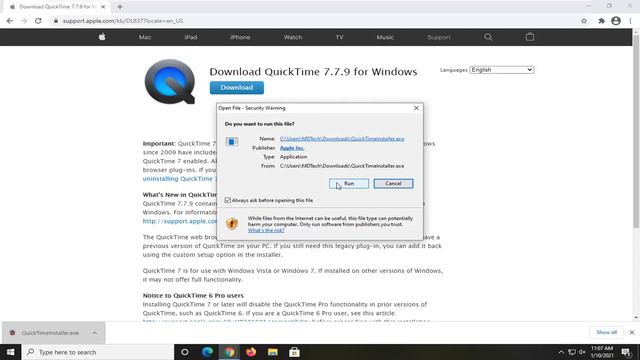The width and height of the screenshot is (640, 360).
Task: Open the What's the risk link
Action: coord(266,230)
